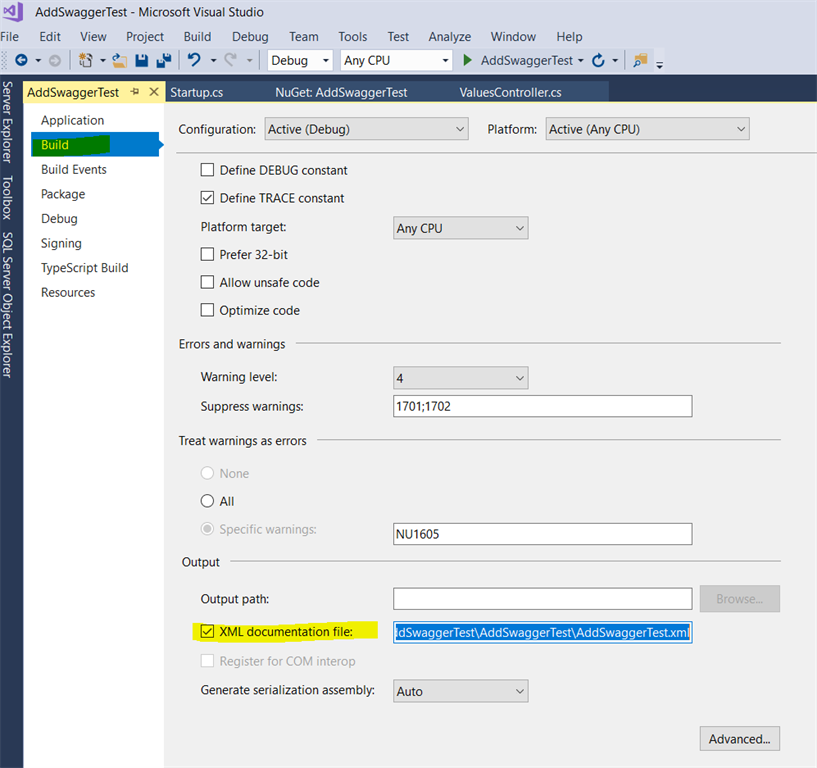Uncheck Define TRACE constant
This screenshot has height=768, width=817.
(x=207, y=198)
